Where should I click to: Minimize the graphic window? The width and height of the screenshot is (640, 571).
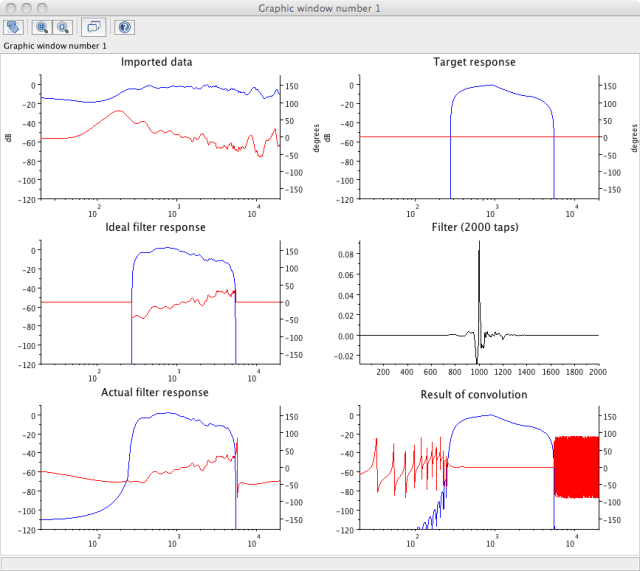(25, 8)
